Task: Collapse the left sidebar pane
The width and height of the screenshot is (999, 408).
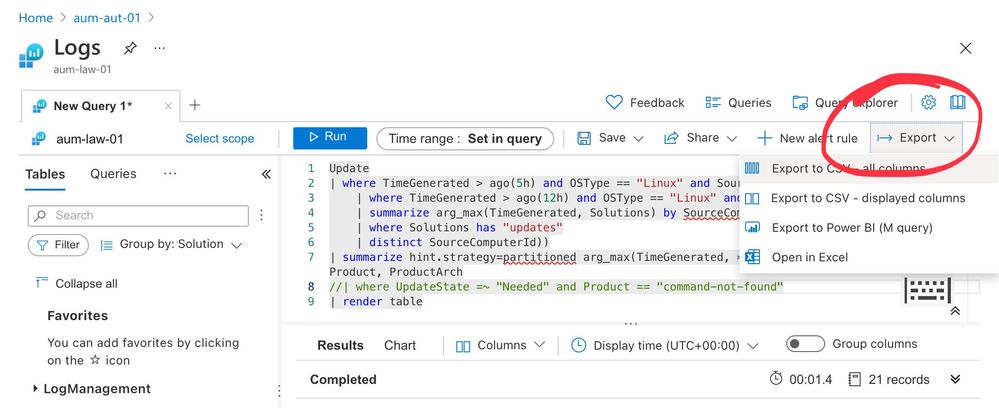Action: coord(266,174)
